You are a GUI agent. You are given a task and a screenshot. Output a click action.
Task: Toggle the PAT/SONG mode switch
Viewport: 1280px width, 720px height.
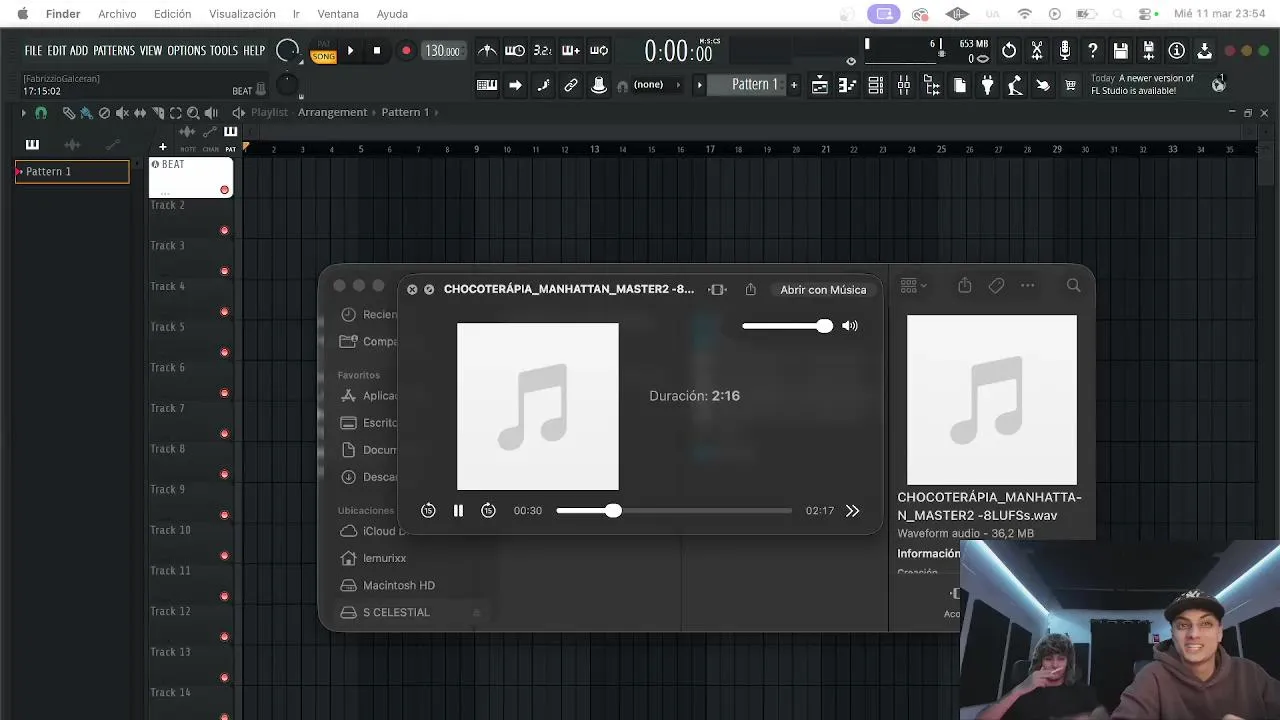(324, 52)
